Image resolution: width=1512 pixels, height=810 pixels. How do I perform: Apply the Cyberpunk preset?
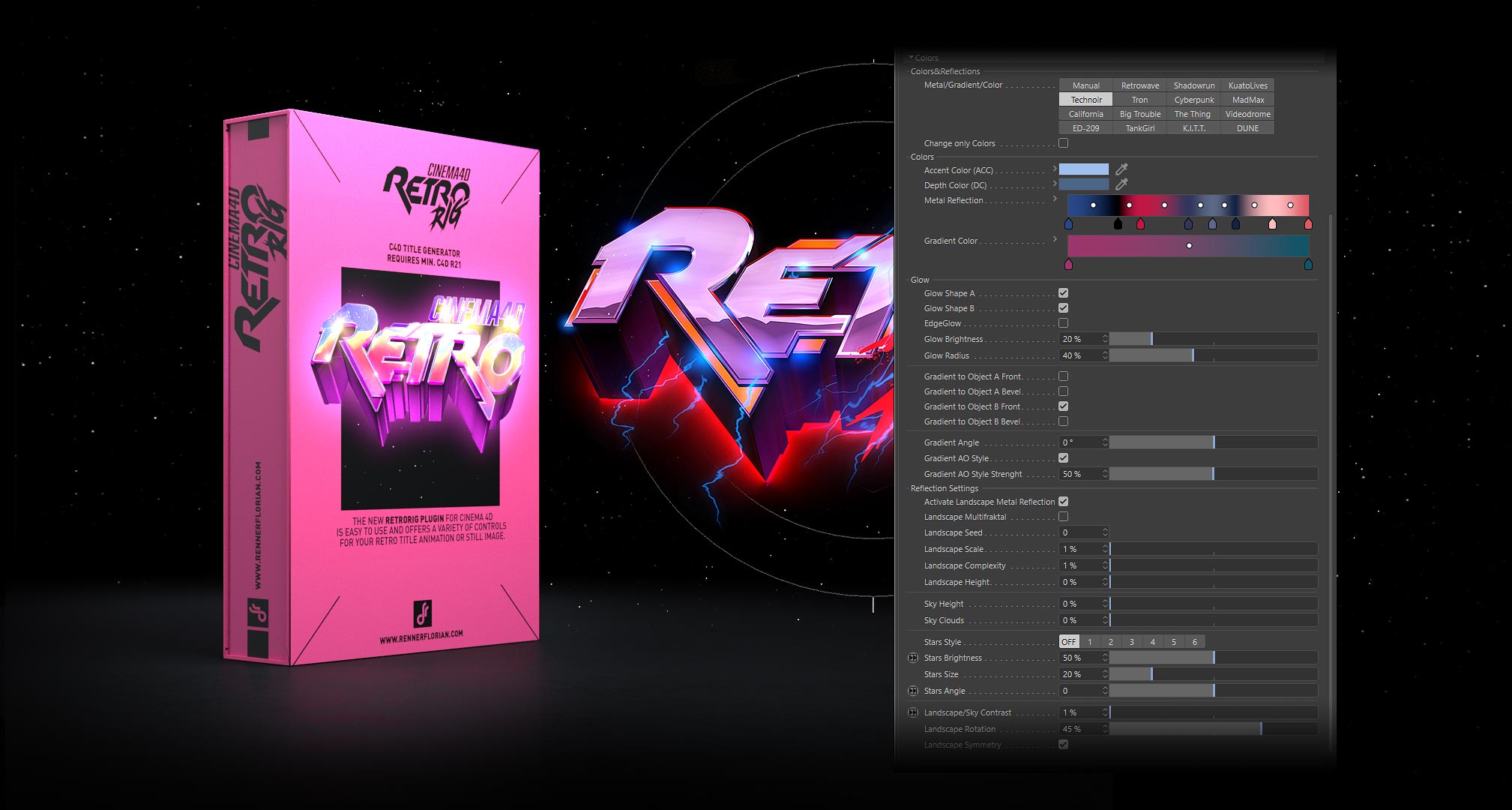pos(1193,99)
